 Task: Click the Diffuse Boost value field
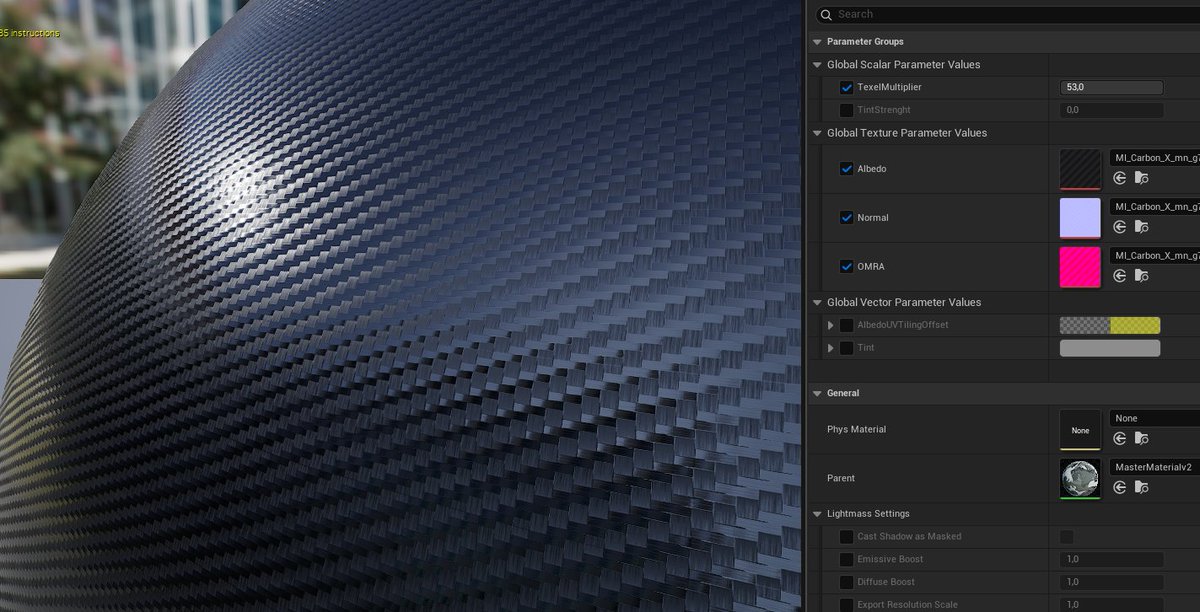click(1112, 582)
